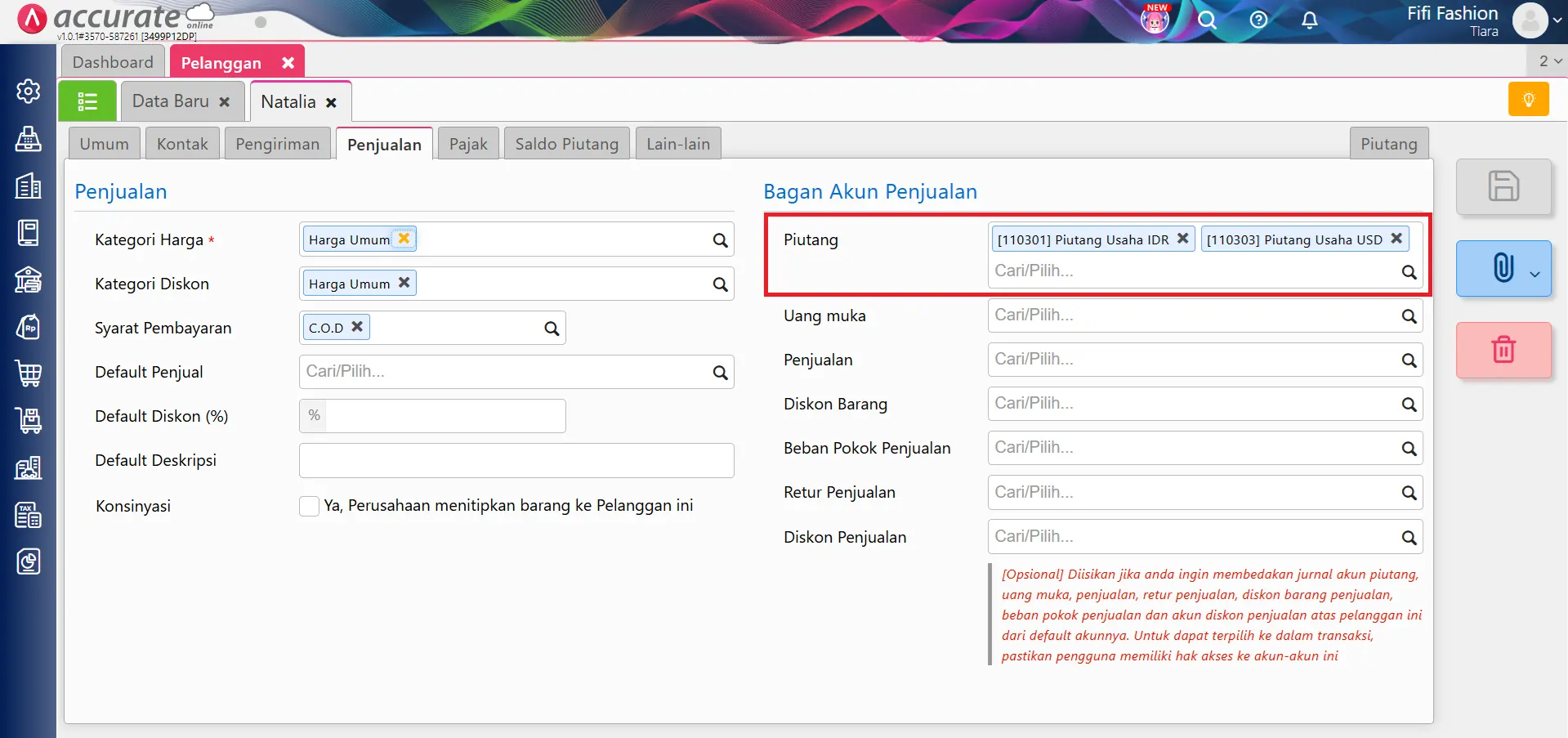Open the TAX documents icon in the sidebar
The width and height of the screenshot is (1568, 738).
29,515
